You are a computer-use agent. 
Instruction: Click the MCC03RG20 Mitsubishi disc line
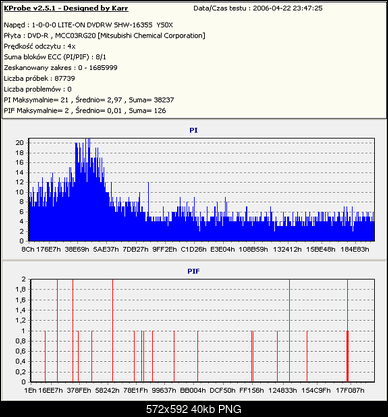click(104, 36)
